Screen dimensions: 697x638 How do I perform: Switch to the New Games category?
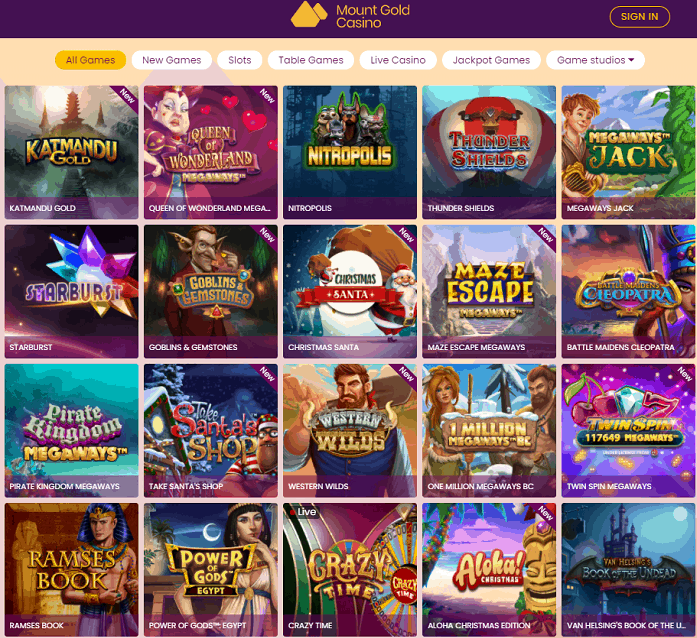(172, 60)
